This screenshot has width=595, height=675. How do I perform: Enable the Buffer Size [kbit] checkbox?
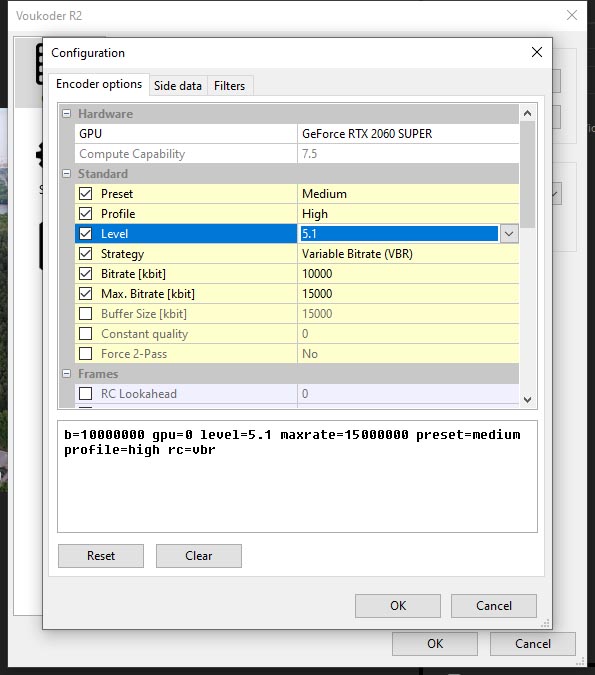[x=86, y=313]
